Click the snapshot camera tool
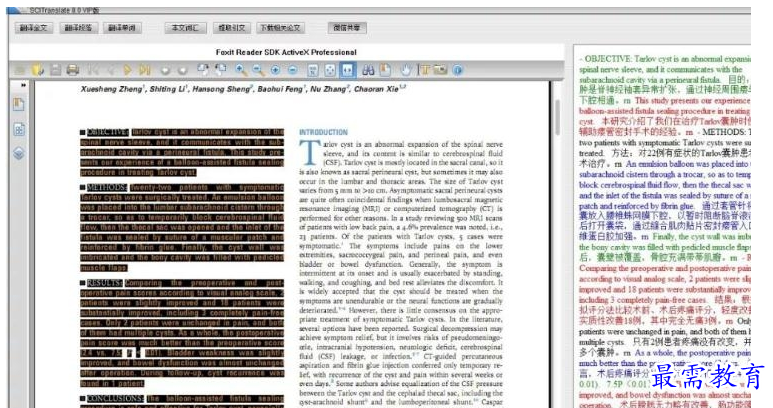 440,70
